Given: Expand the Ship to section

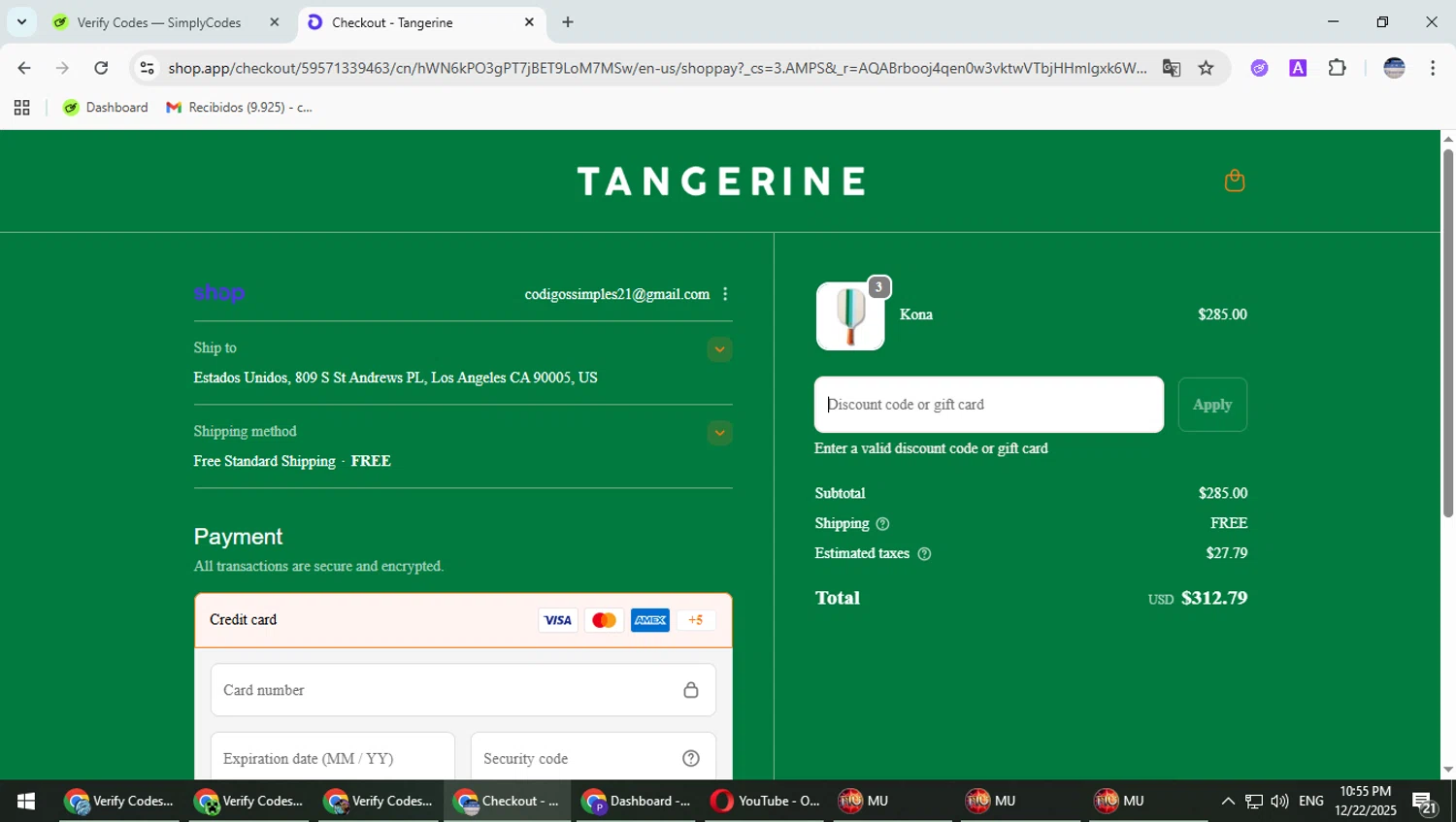Looking at the screenshot, I should pos(719,349).
